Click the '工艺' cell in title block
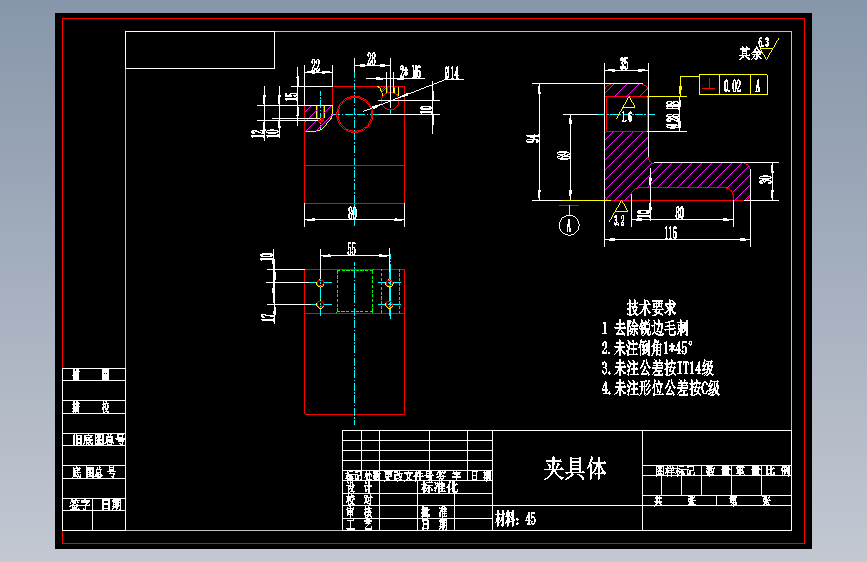Viewport: 867px width, 562px height. pyautogui.click(x=359, y=524)
